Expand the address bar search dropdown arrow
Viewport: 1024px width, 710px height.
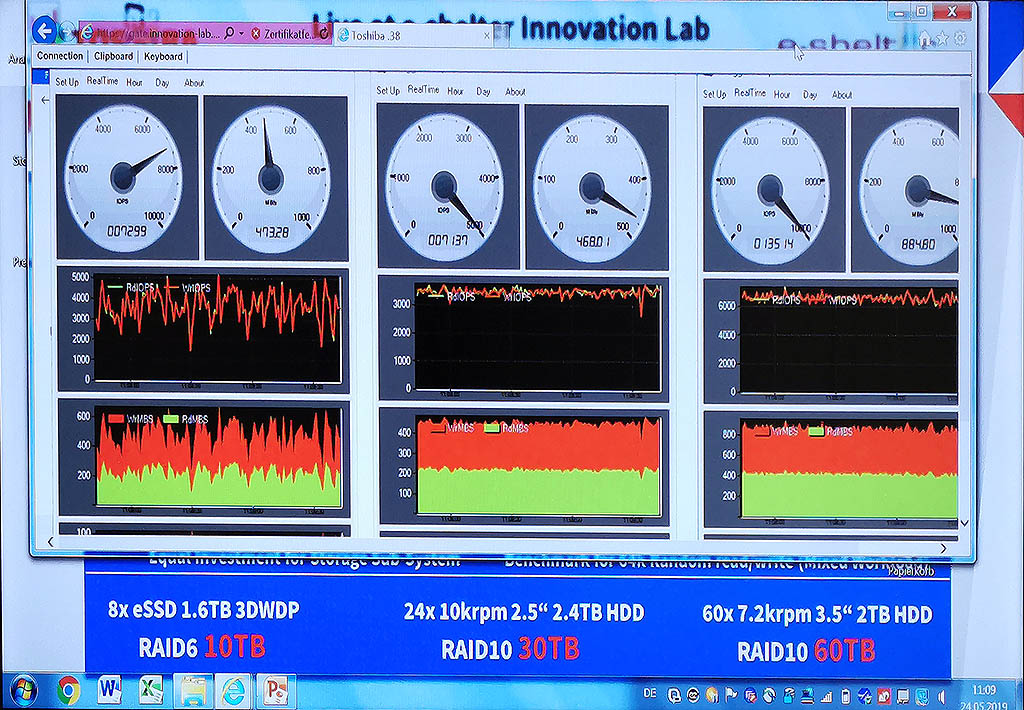242,34
